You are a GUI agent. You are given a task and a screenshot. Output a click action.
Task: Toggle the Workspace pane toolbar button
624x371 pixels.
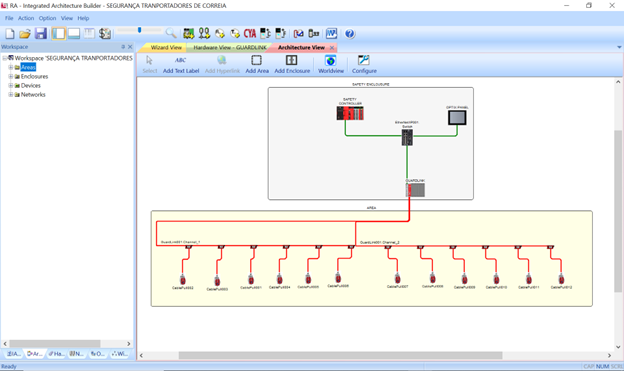(x=58, y=34)
